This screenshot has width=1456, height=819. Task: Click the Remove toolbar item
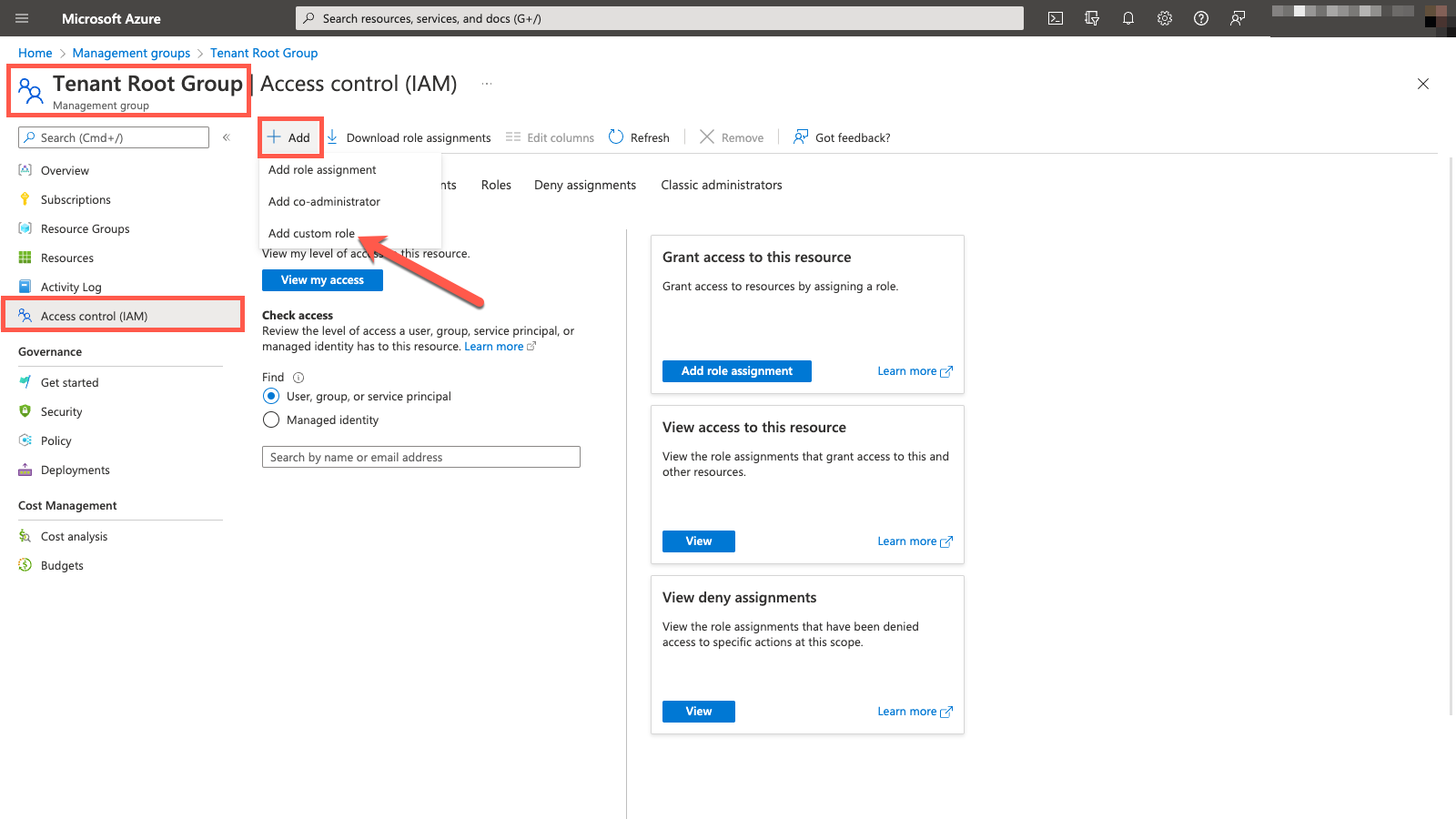point(732,137)
